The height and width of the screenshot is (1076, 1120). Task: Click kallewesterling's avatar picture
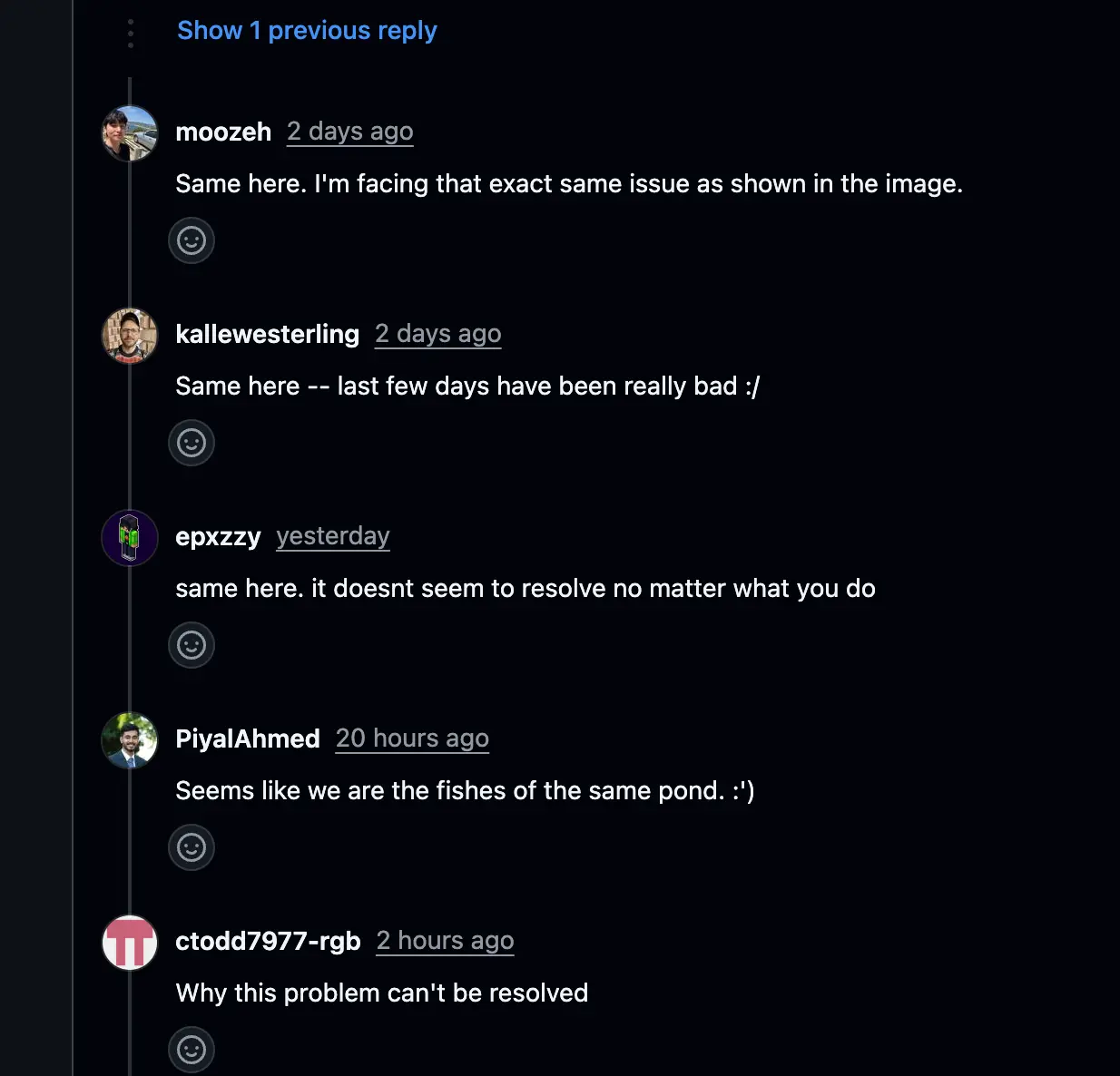click(130, 336)
